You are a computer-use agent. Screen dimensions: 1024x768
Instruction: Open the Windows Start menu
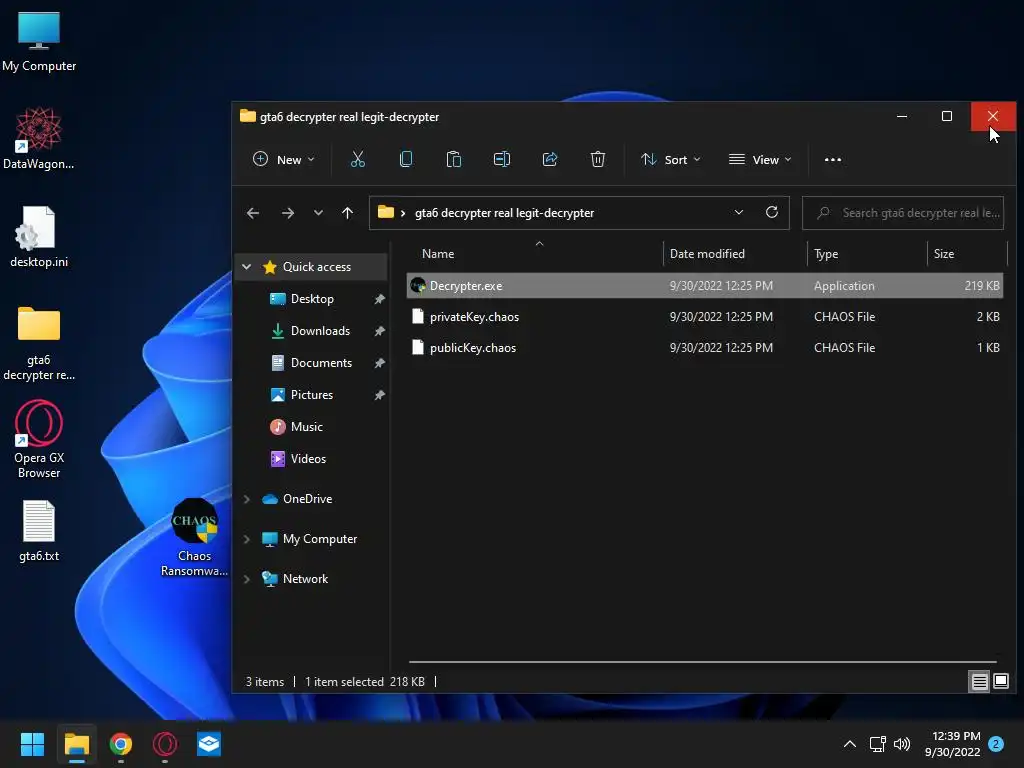pyautogui.click(x=32, y=744)
